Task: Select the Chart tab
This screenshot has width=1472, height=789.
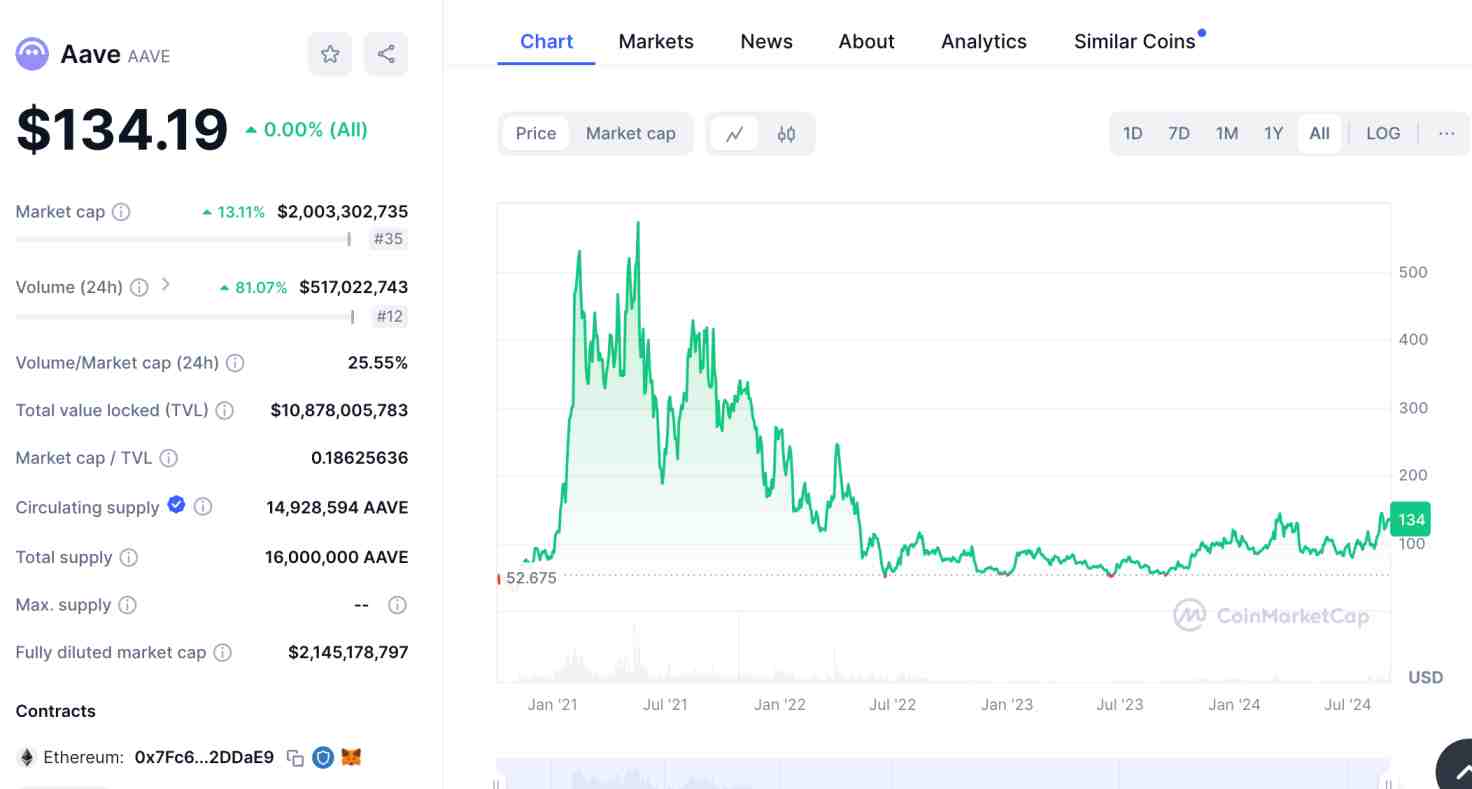Action: click(x=546, y=41)
